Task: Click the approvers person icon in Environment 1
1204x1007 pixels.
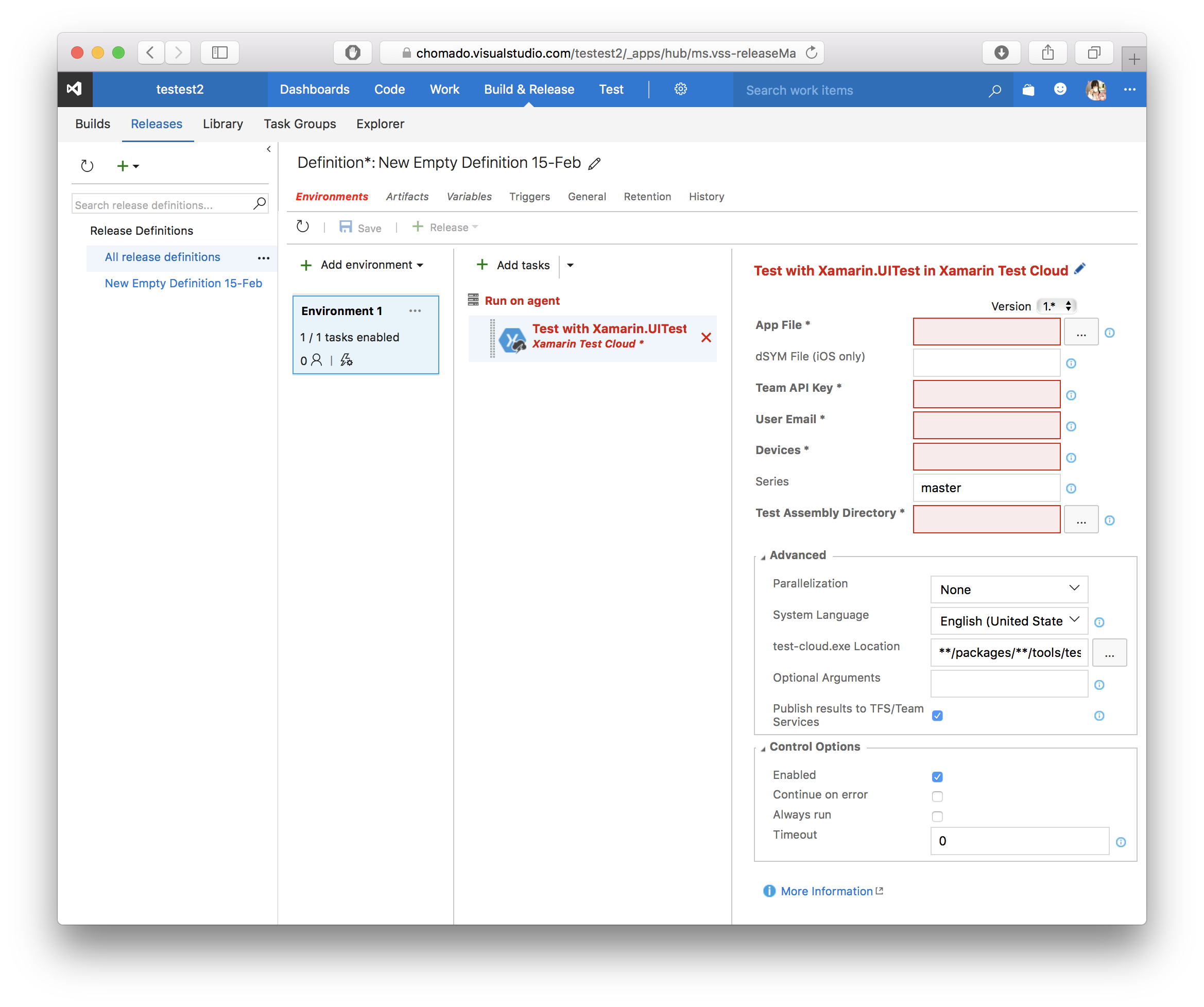Action: pos(316,360)
